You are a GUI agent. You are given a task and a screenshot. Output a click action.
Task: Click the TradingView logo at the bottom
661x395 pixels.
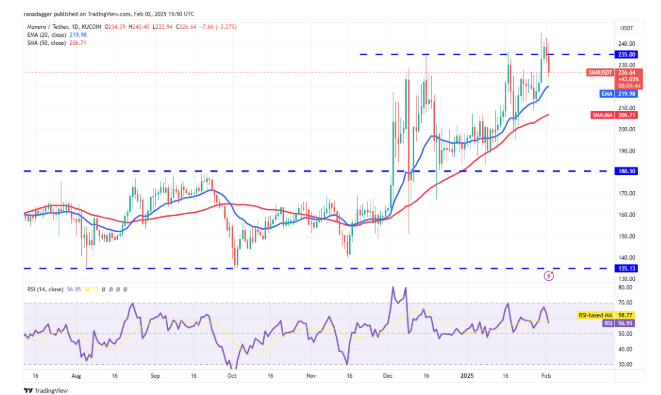pyautogui.click(x=46, y=390)
